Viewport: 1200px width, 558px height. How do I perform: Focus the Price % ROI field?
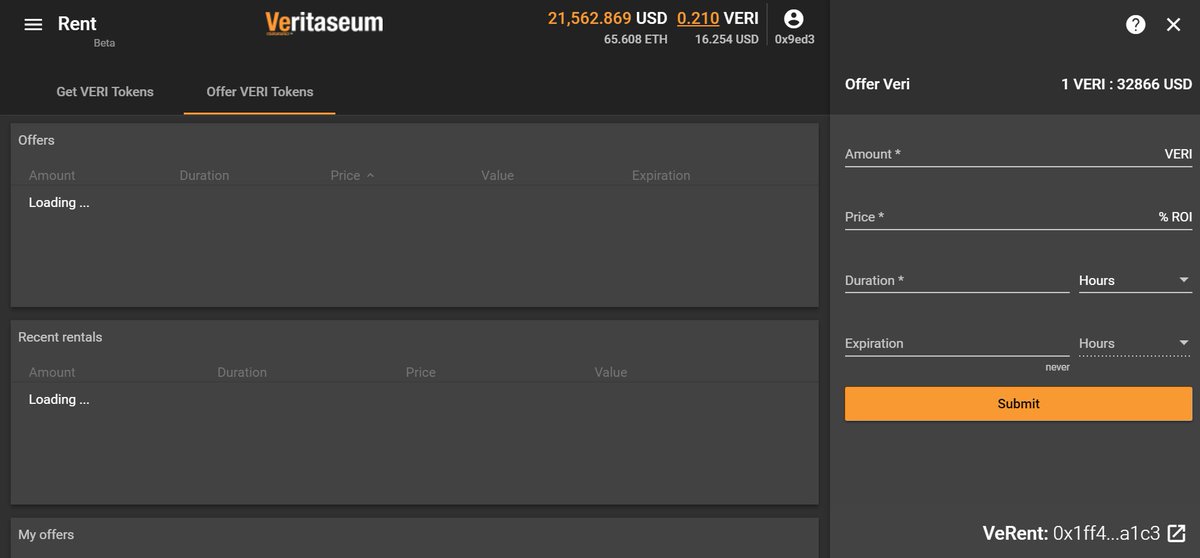pyautogui.click(x=1018, y=217)
